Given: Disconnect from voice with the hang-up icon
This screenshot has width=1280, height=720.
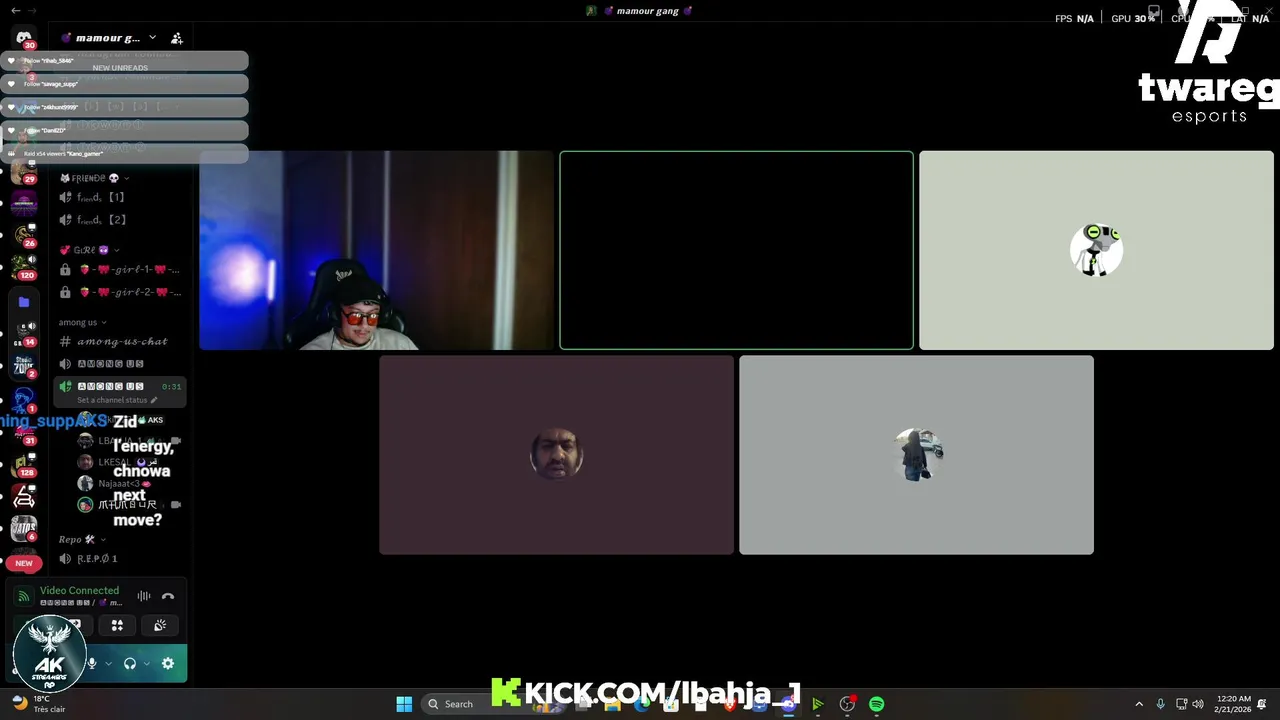Looking at the screenshot, I should coord(168,597).
